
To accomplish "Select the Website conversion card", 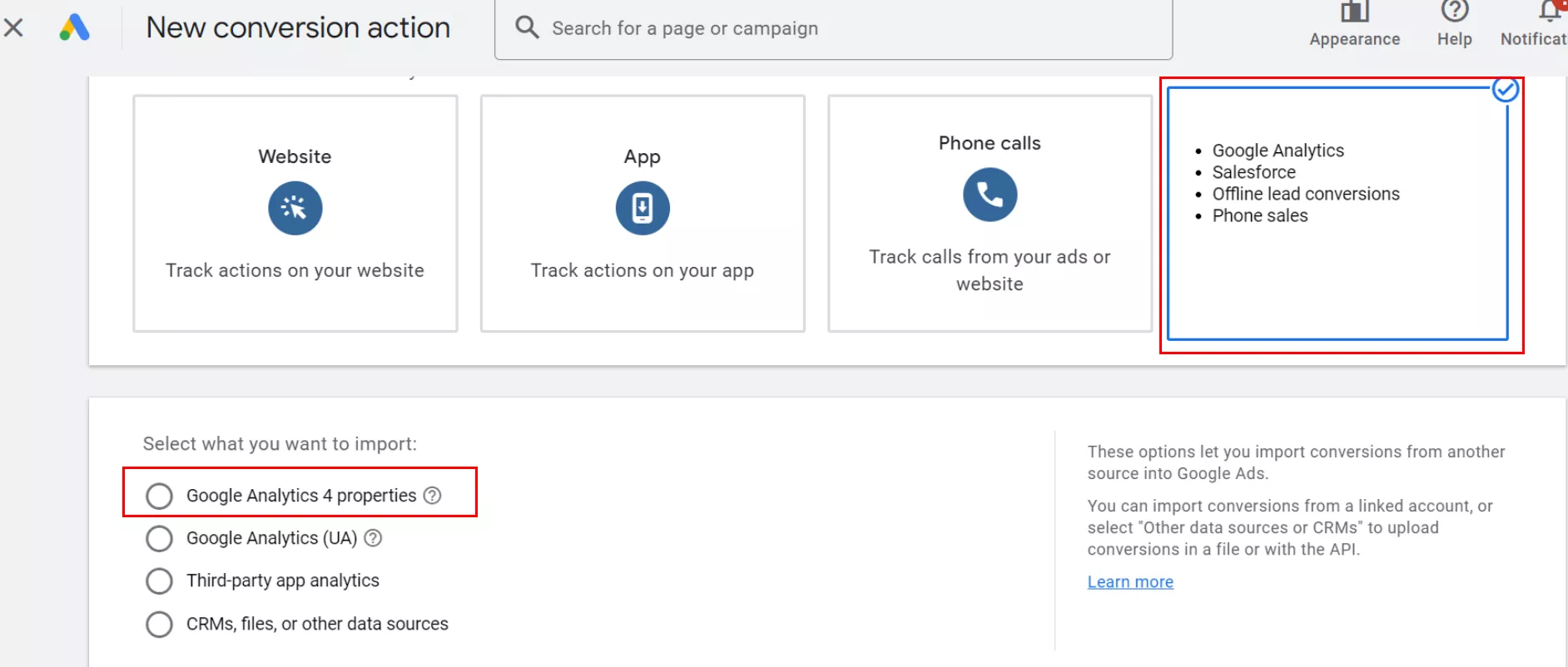I will click(x=295, y=214).
